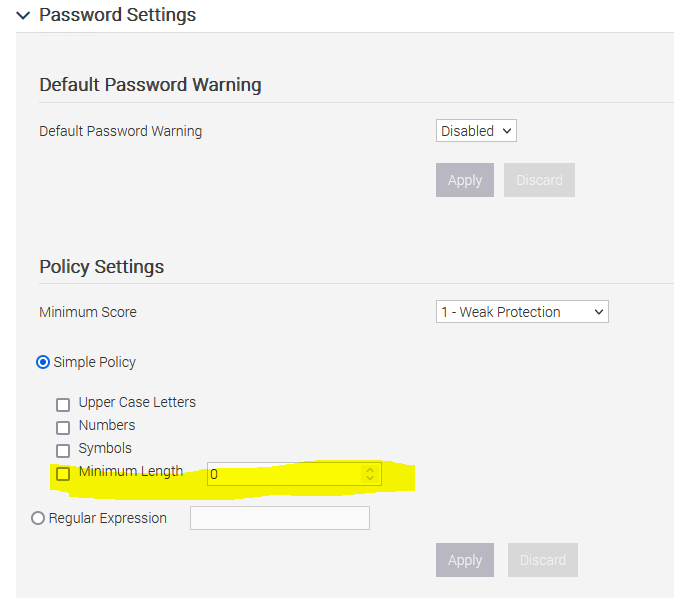Viewport: 674px width, 598px height.
Task: Click the Policy Settings heading
Action: point(101,267)
